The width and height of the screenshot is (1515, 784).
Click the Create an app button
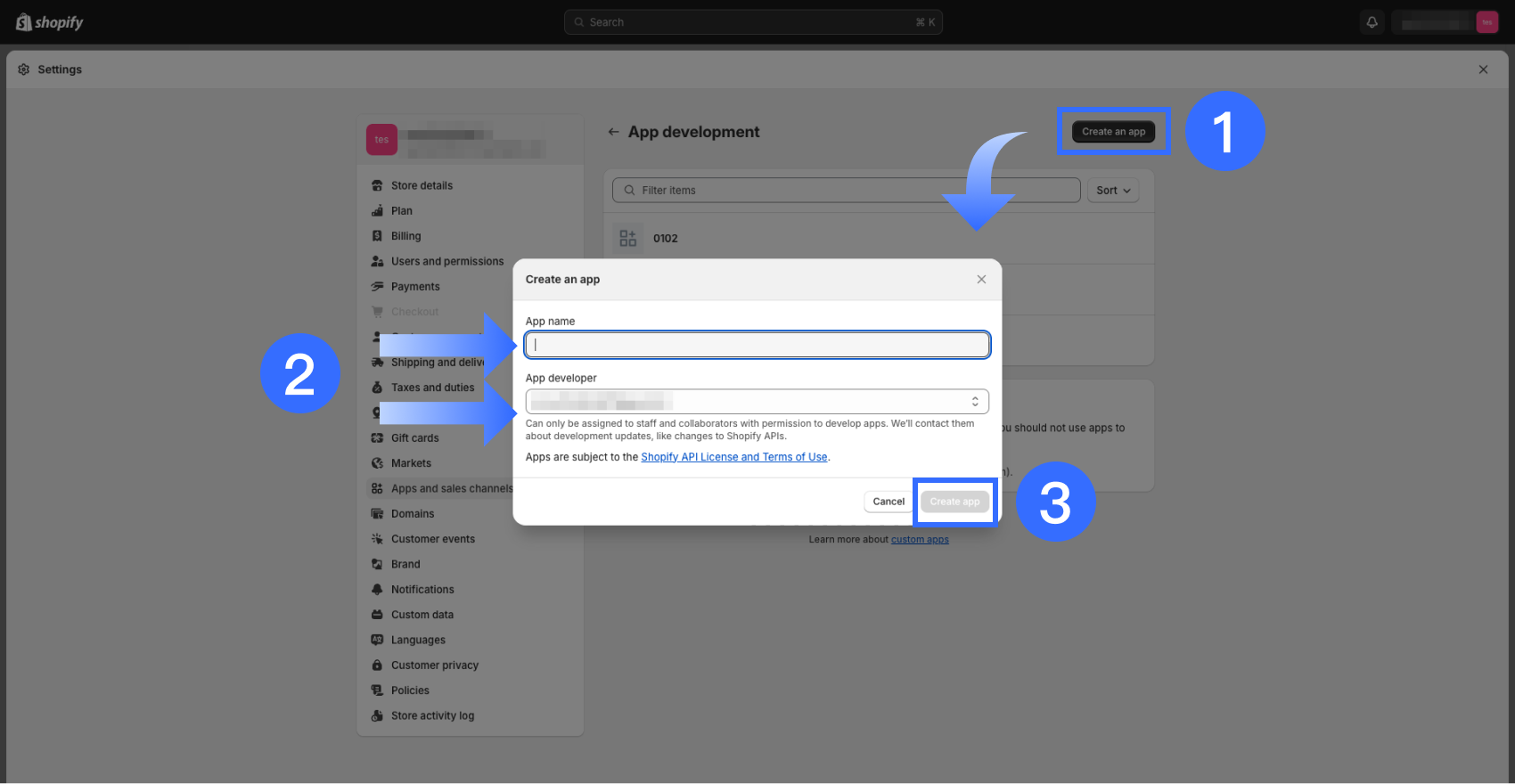(x=1114, y=132)
